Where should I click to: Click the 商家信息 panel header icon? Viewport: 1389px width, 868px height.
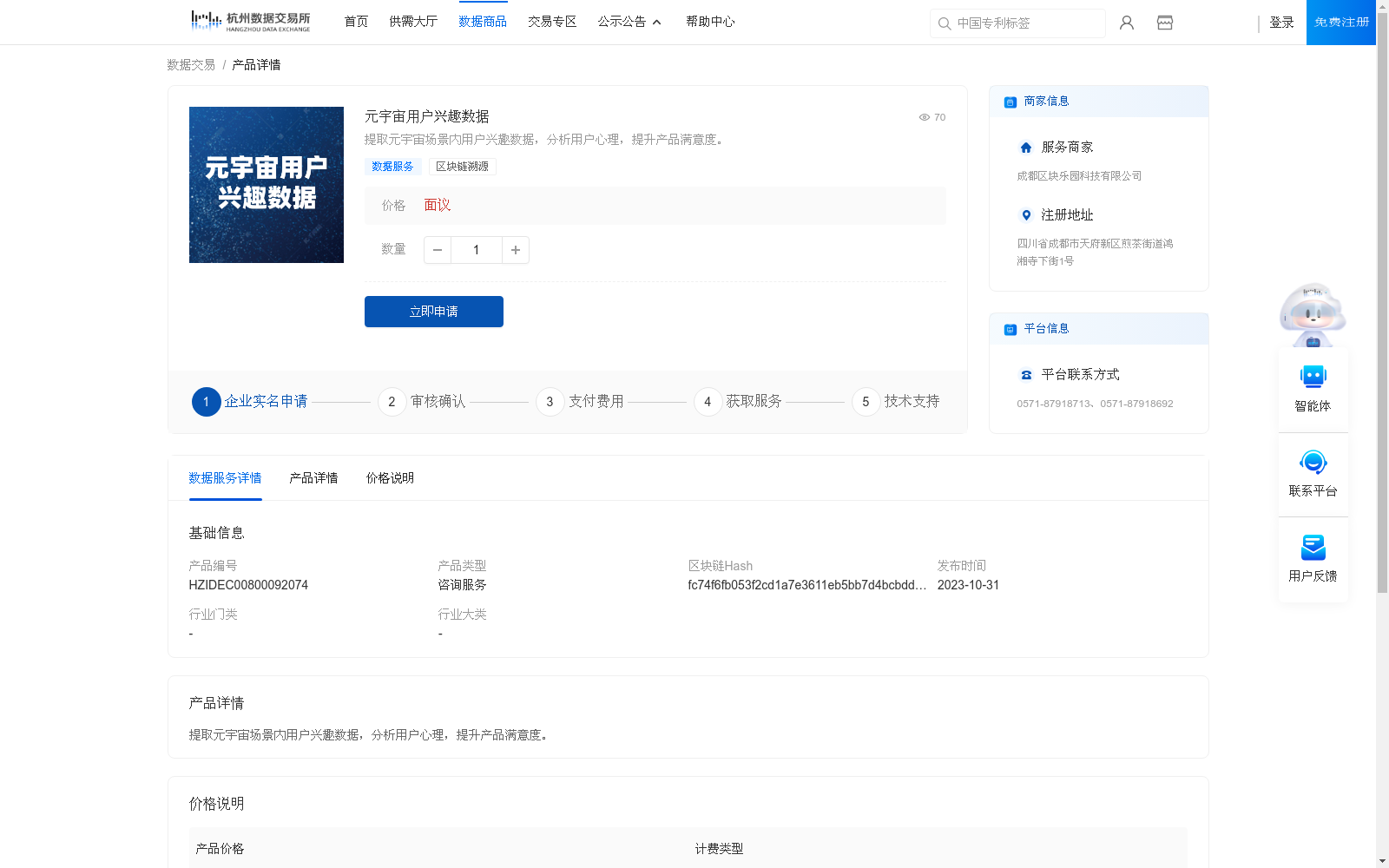pos(1010,102)
